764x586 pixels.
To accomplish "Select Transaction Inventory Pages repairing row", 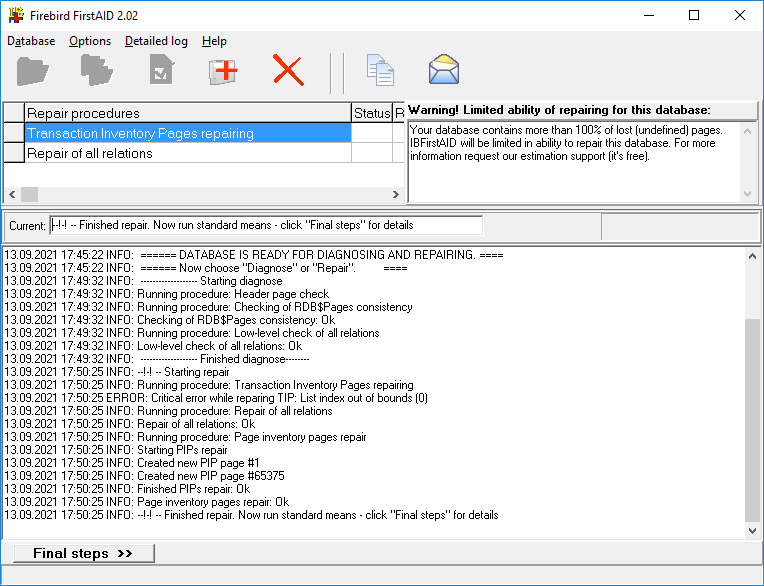I will pyautogui.click(x=188, y=133).
